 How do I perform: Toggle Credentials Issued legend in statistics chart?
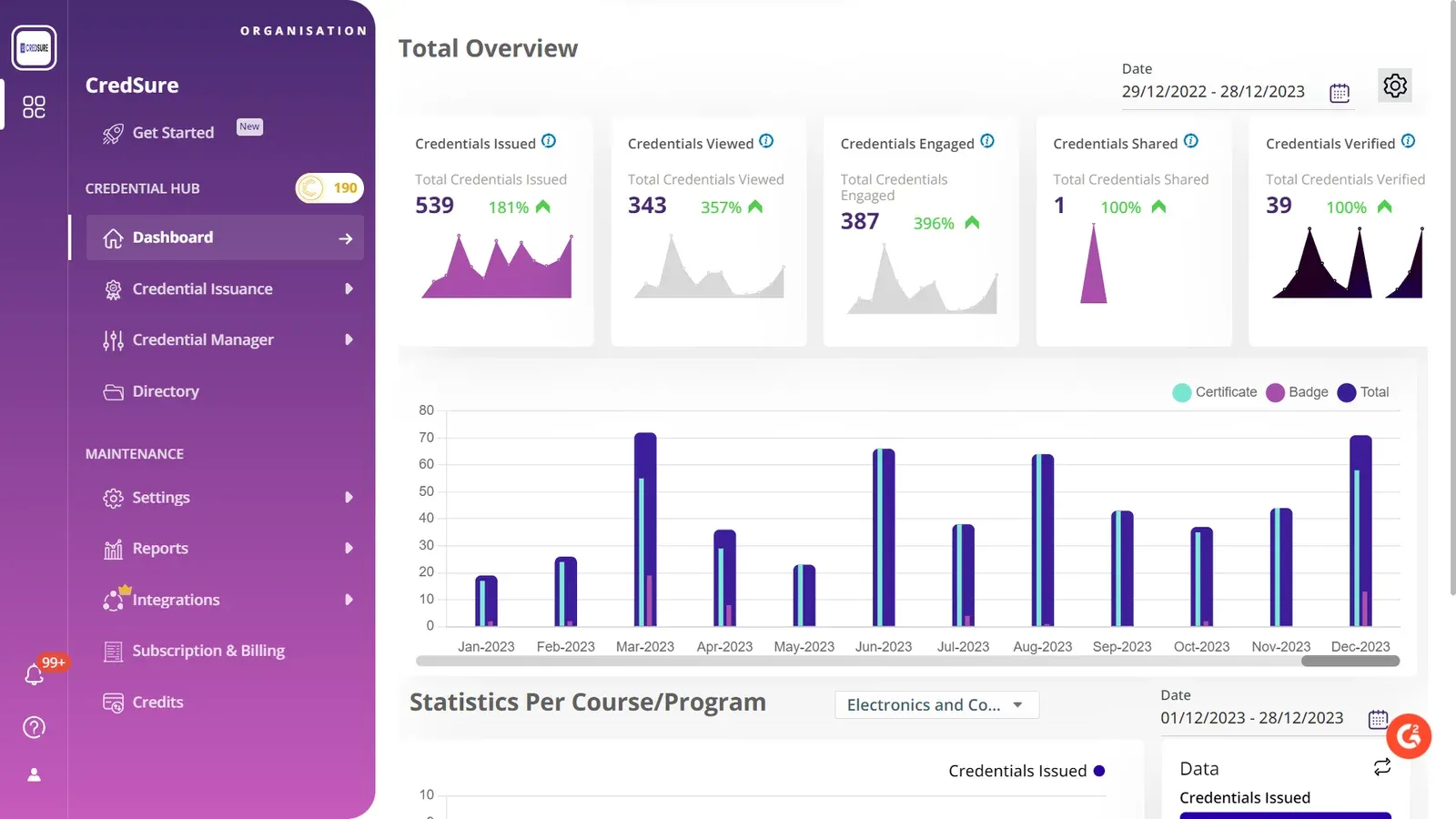[1026, 771]
